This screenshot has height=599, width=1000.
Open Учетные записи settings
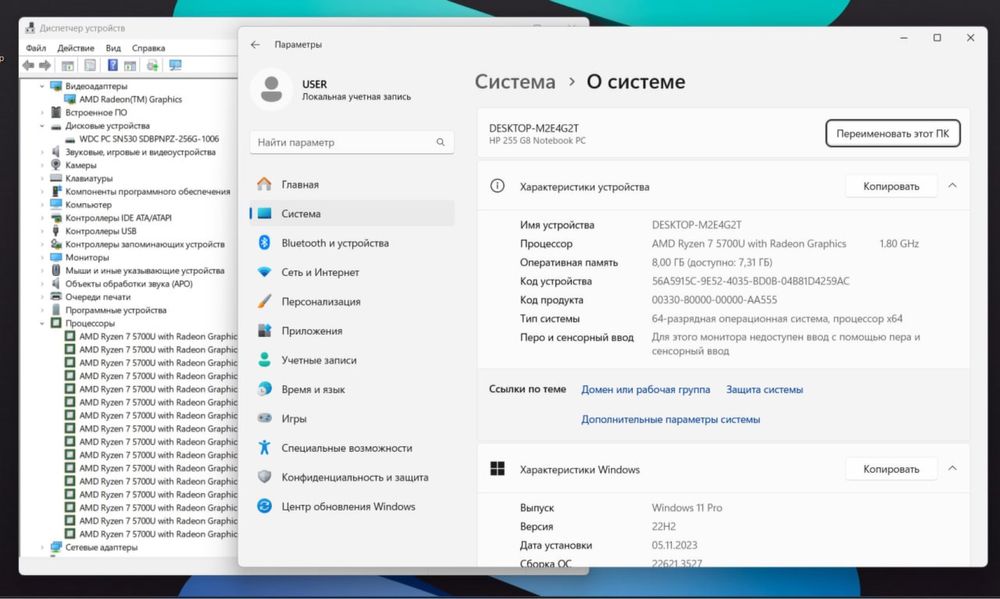(352, 360)
